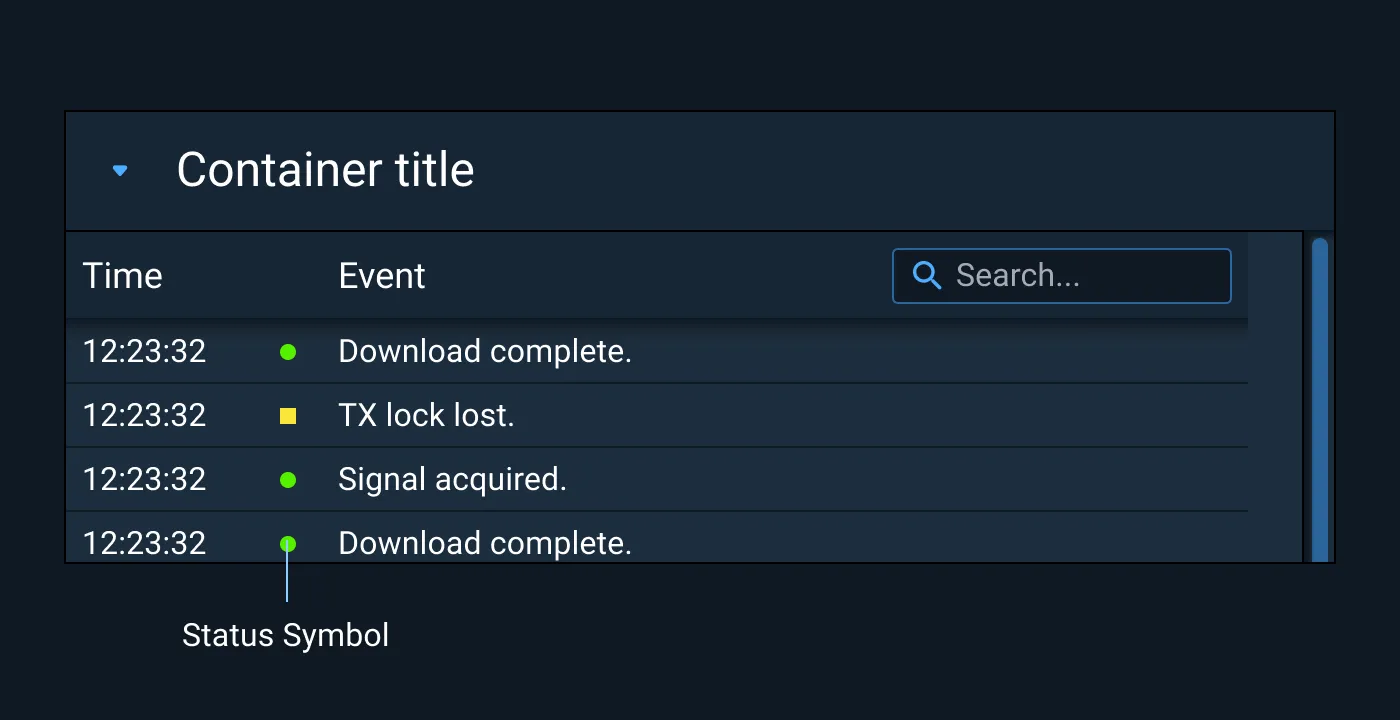Click yellow square caution symbol for TX lock lost

[288, 416]
